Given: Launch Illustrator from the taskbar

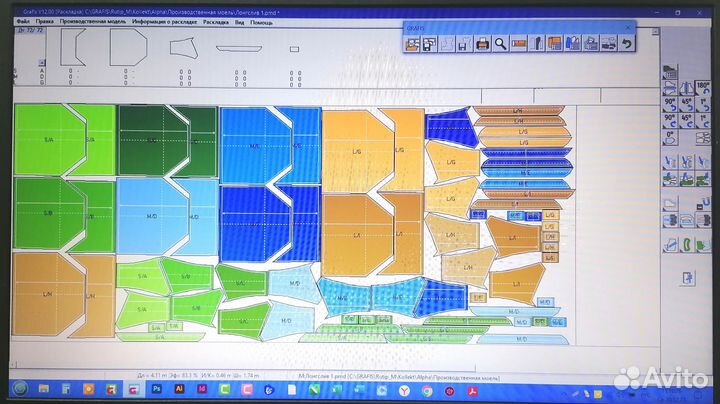Looking at the screenshot, I should click(x=178, y=387).
